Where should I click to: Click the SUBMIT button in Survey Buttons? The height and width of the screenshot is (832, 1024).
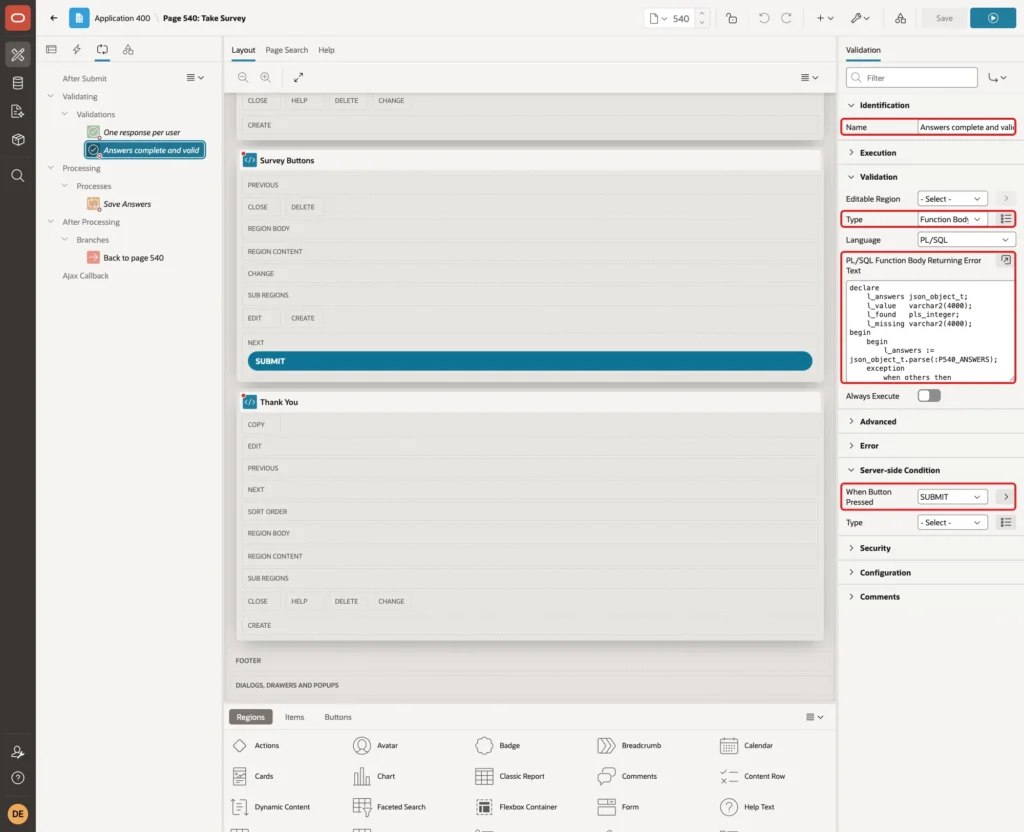[530, 361]
